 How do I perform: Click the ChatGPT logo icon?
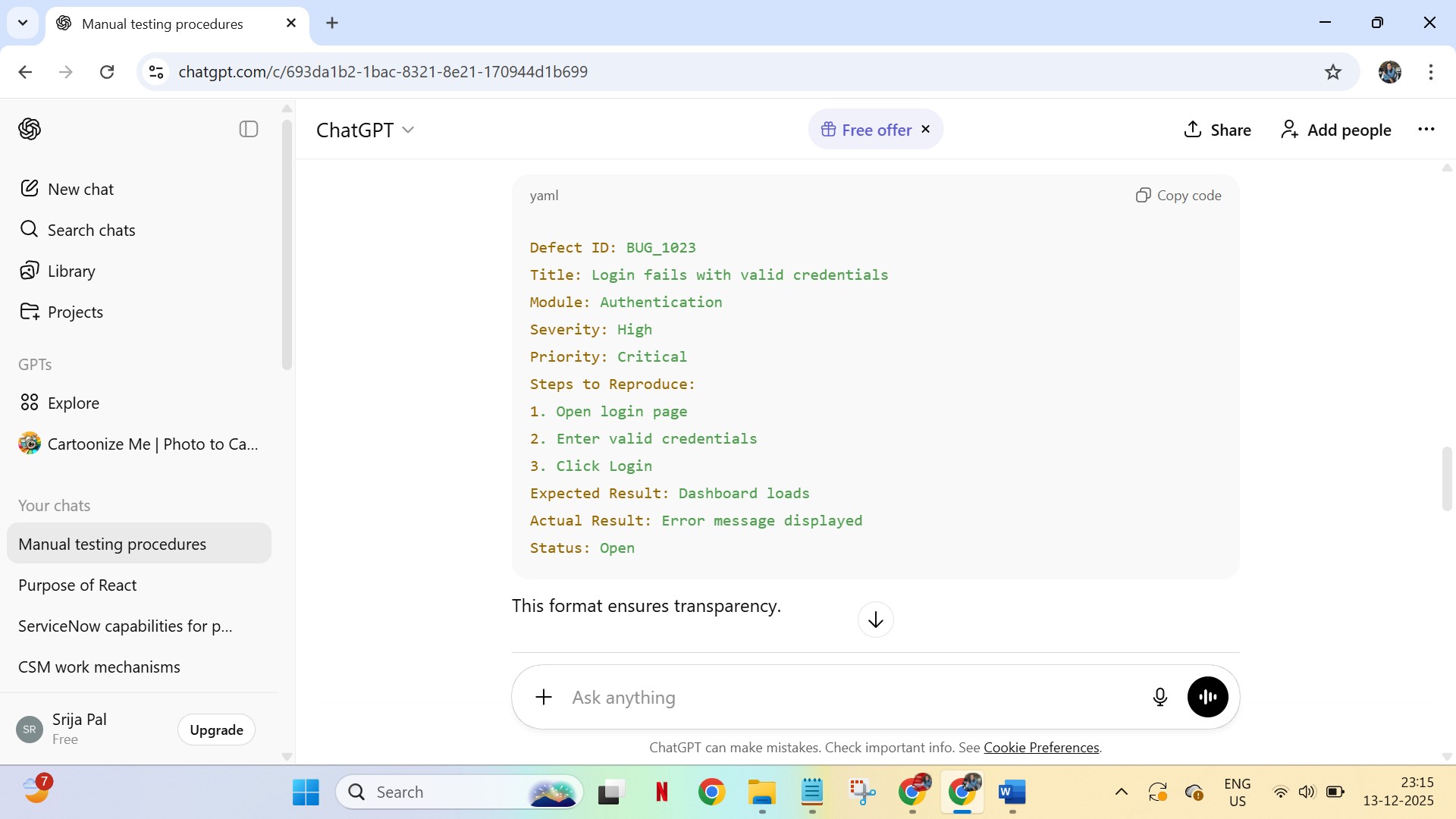pos(30,129)
